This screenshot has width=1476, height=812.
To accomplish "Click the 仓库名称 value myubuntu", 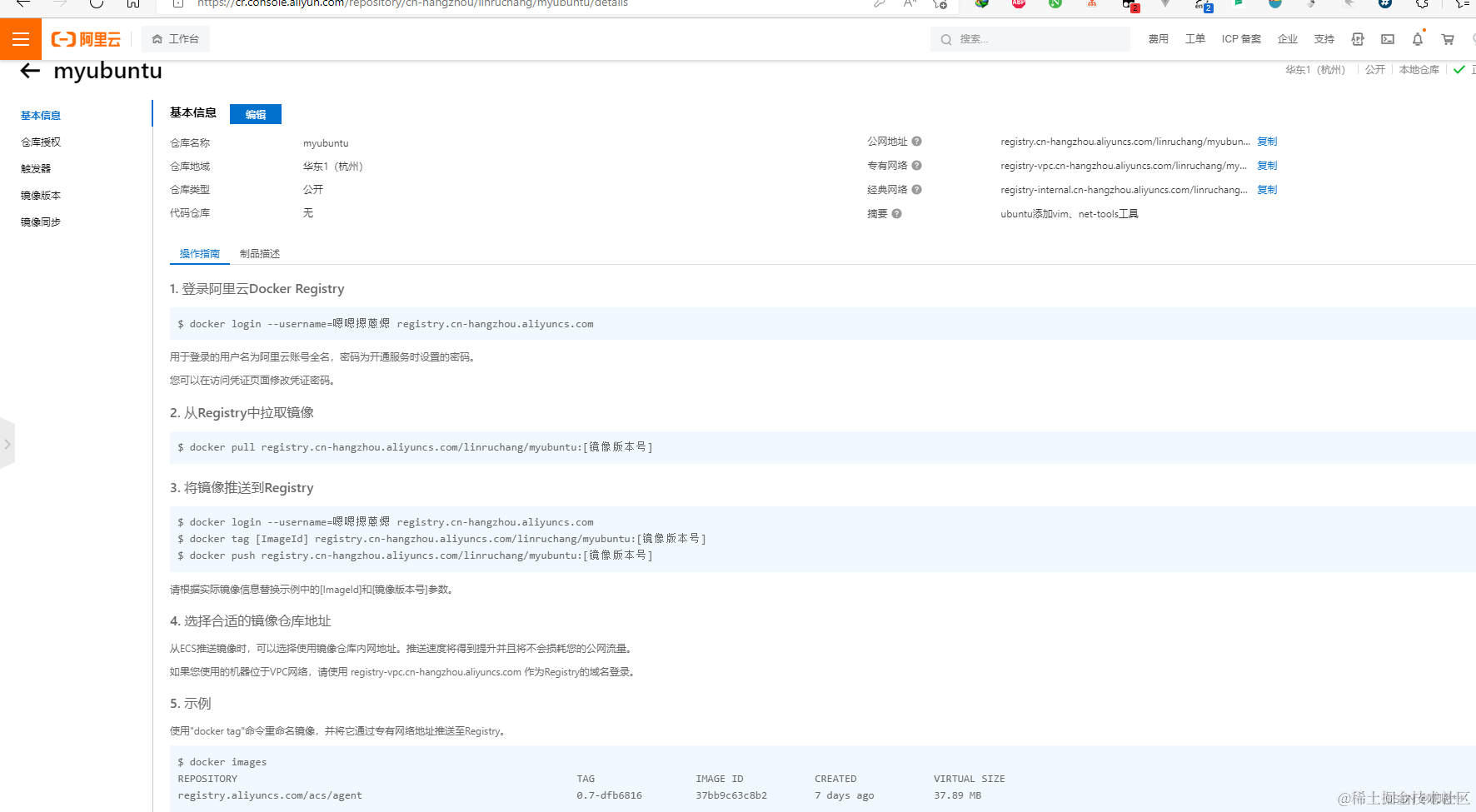I will pyautogui.click(x=326, y=143).
